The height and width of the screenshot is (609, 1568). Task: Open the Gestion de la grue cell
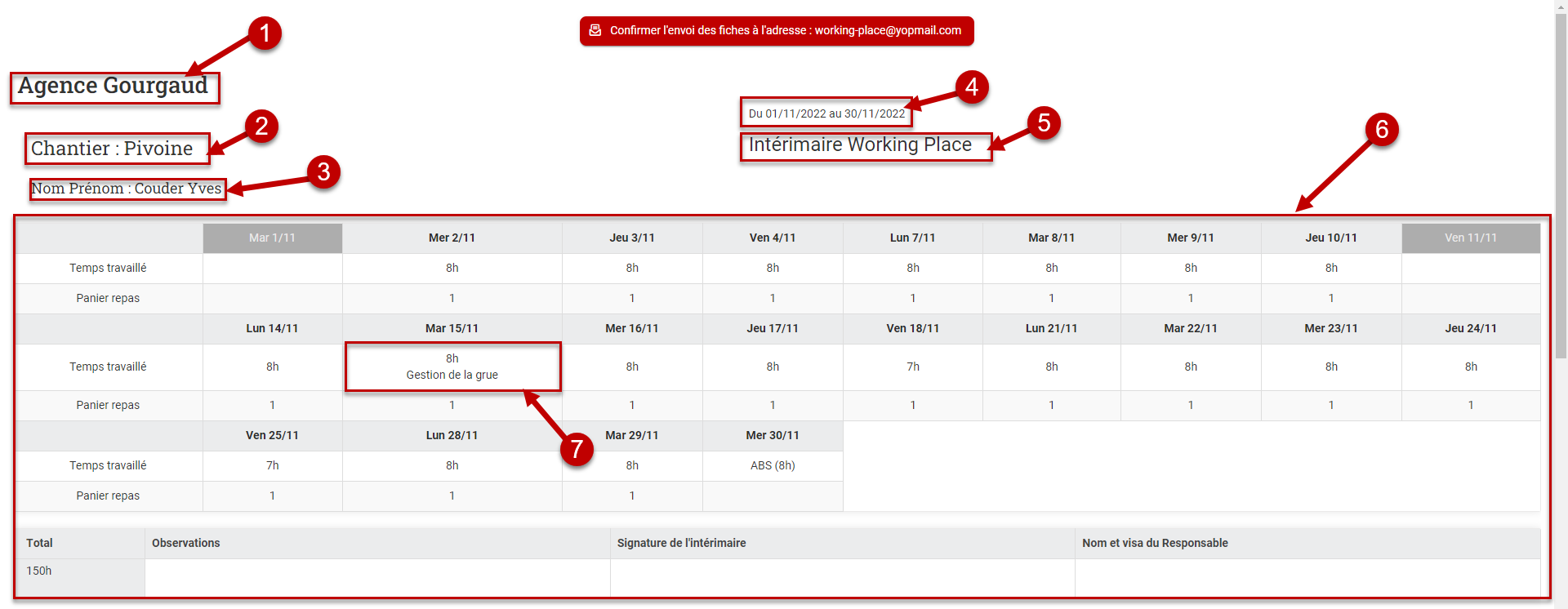coord(452,367)
